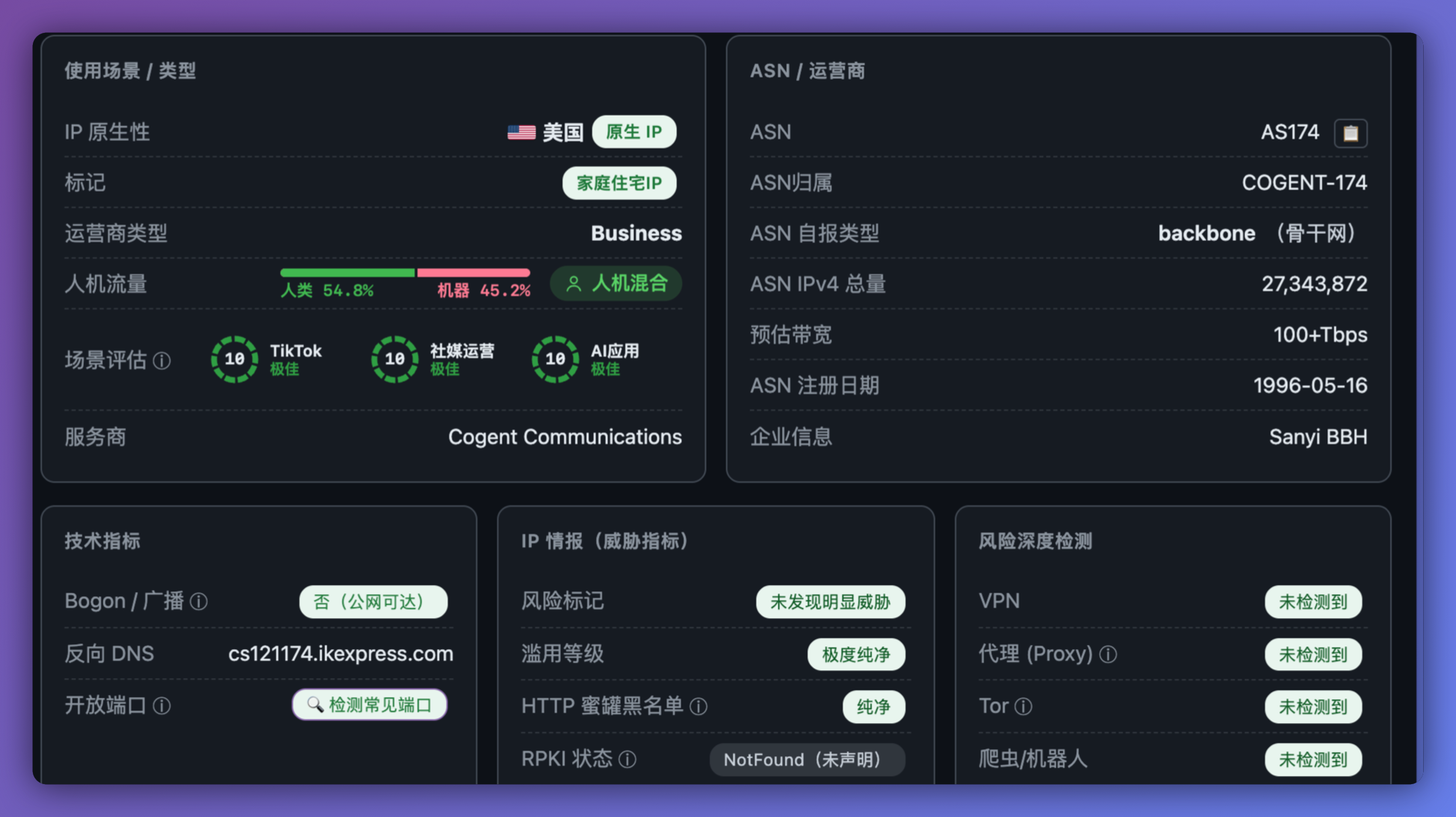Click the Sanyi BBH enterprise info value
The image size is (1456, 817).
click(x=1318, y=437)
